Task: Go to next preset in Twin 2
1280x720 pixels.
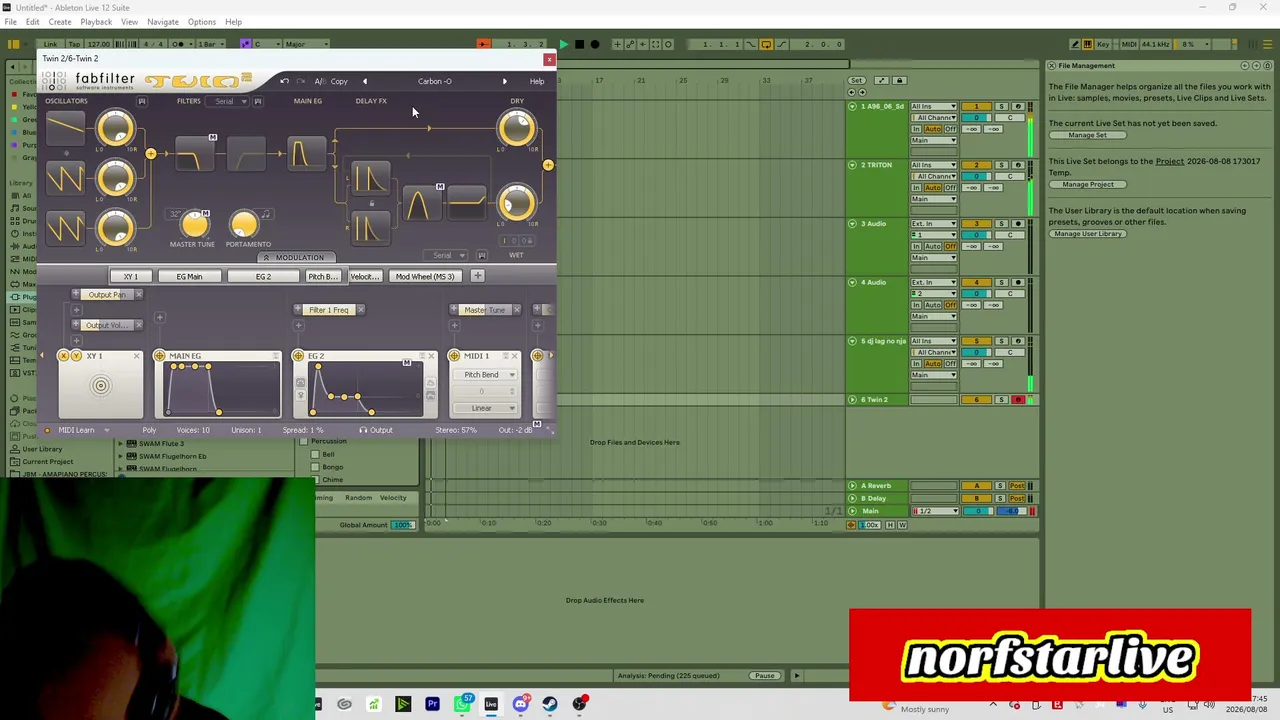Action: 504,81
